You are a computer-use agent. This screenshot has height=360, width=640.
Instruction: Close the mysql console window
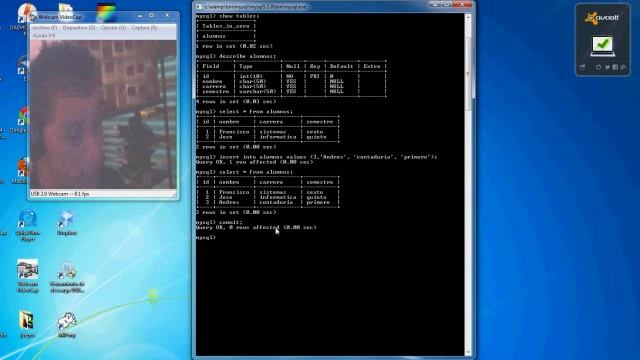[x=462, y=4]
